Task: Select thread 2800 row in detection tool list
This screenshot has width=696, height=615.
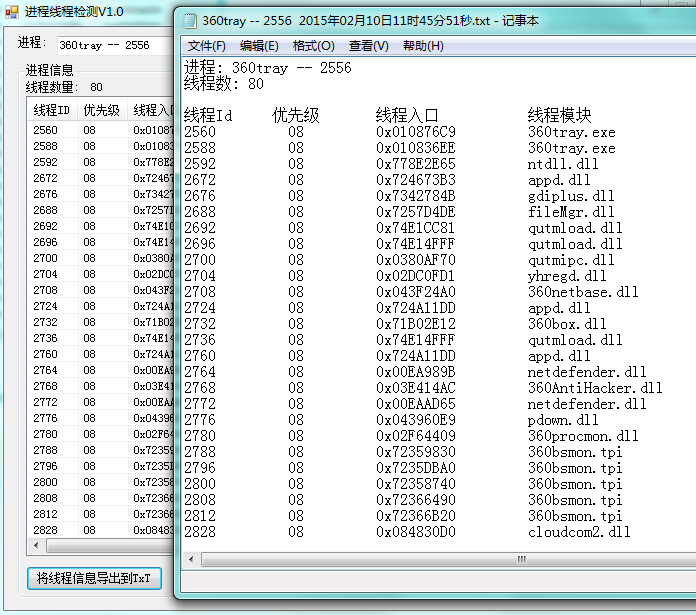Action: tap(101, 482)
